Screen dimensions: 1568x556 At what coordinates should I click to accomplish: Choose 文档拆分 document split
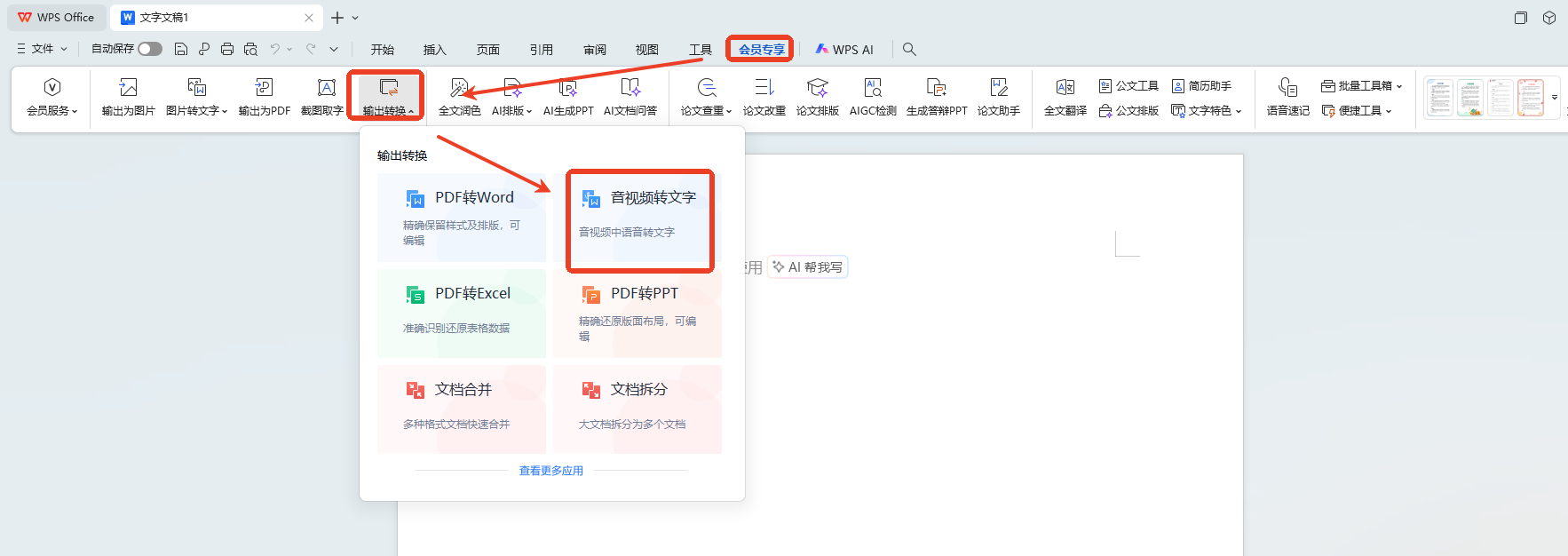click(637, 409)
